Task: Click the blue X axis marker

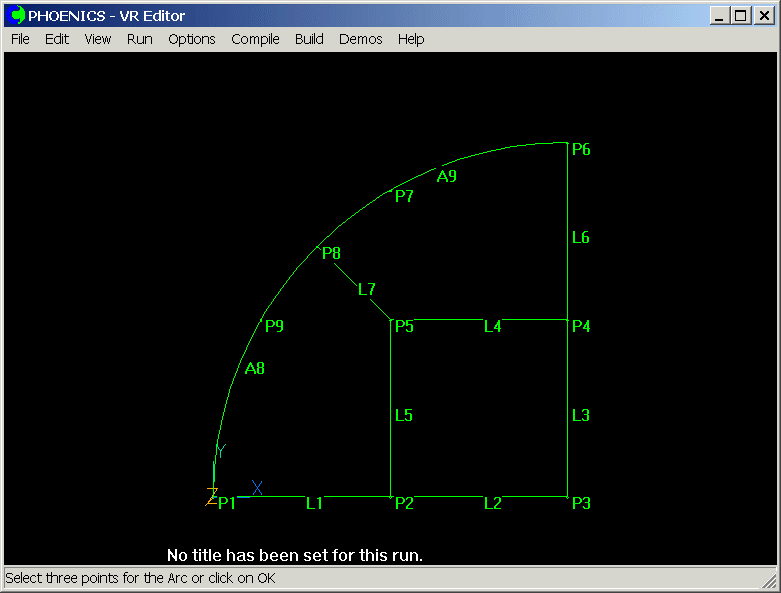Action: coord(257,488)
